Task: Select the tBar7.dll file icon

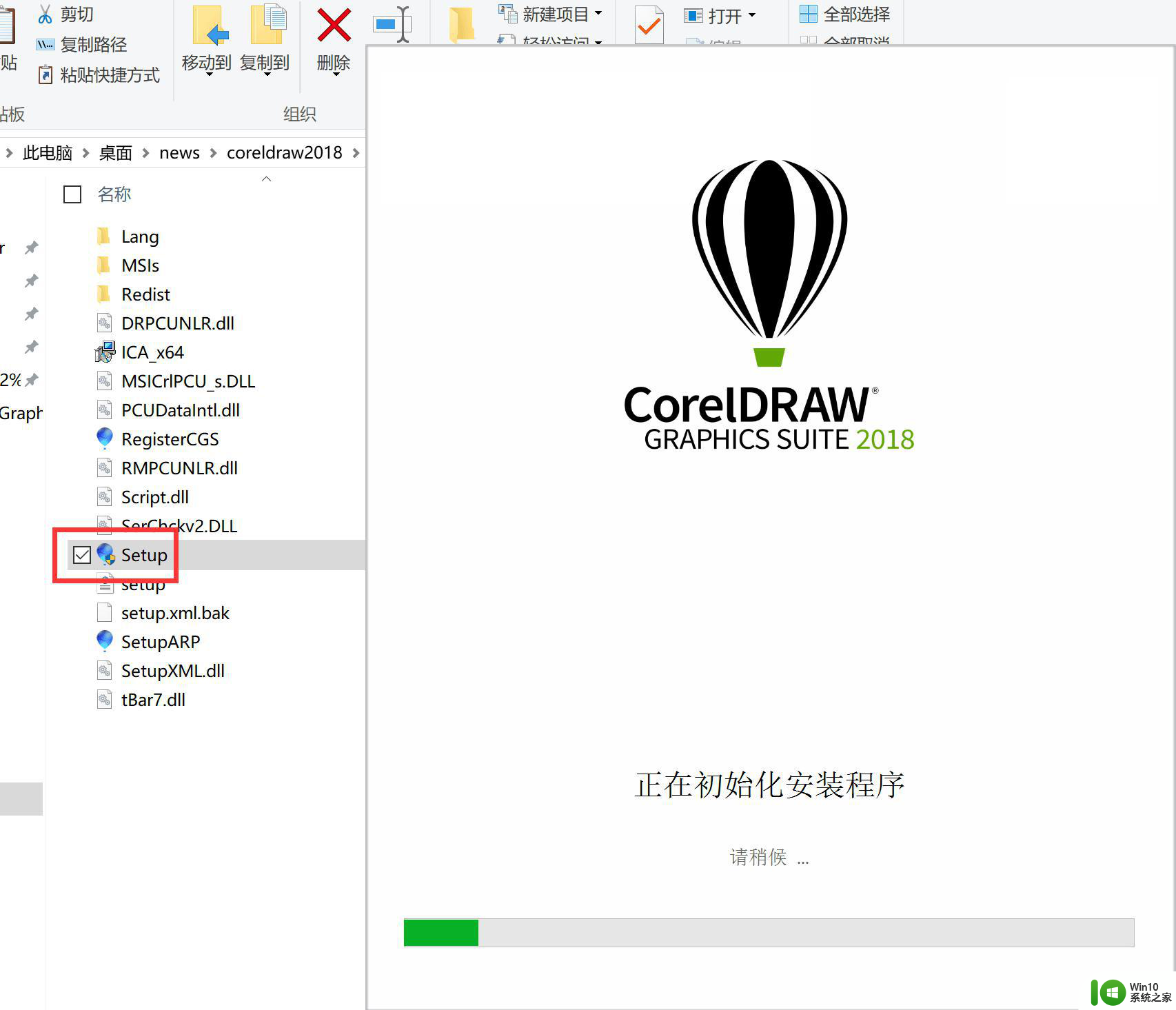Action: (x=104, y=699)
